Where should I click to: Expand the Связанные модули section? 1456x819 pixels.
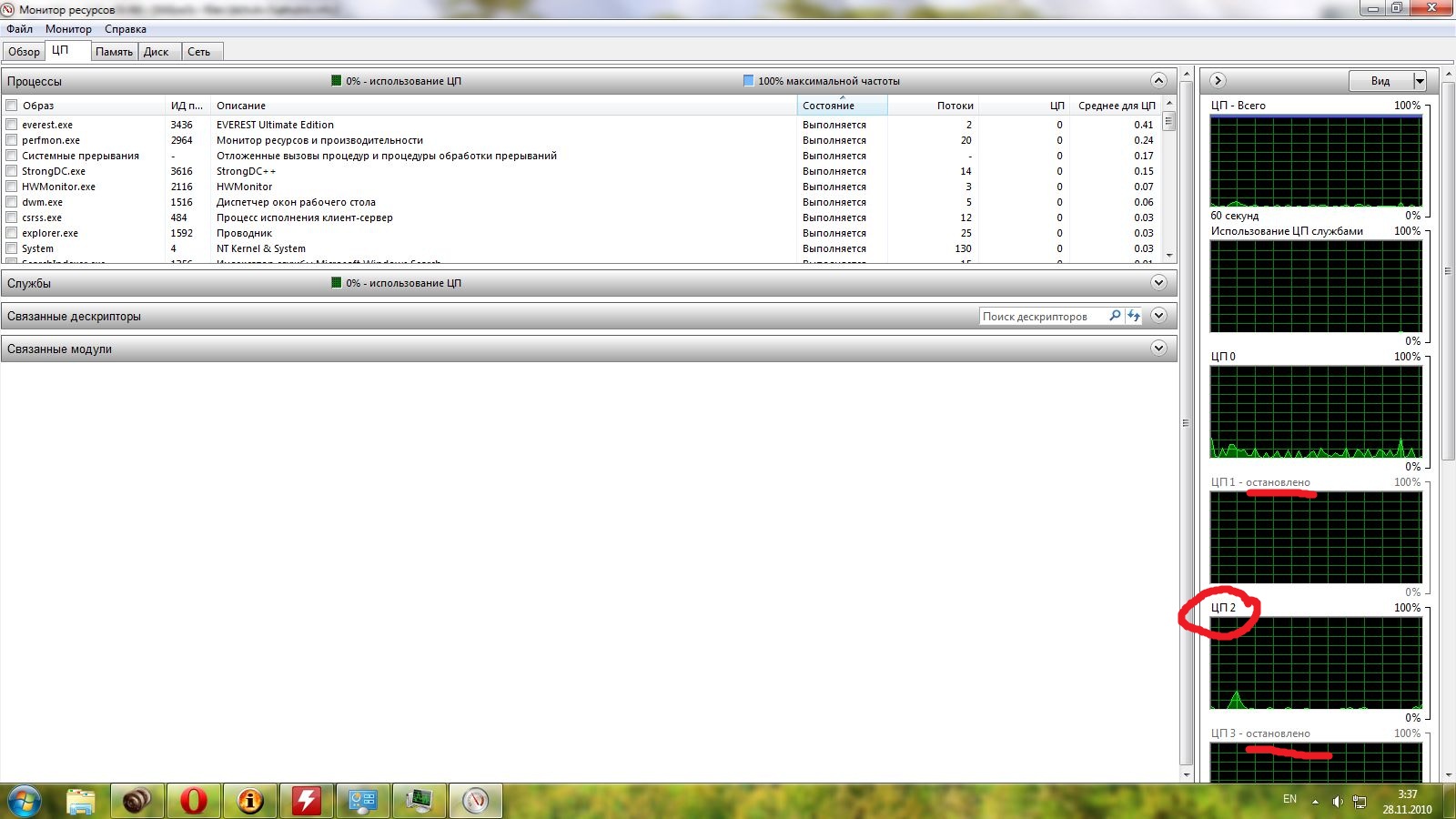pos(1158,349)
